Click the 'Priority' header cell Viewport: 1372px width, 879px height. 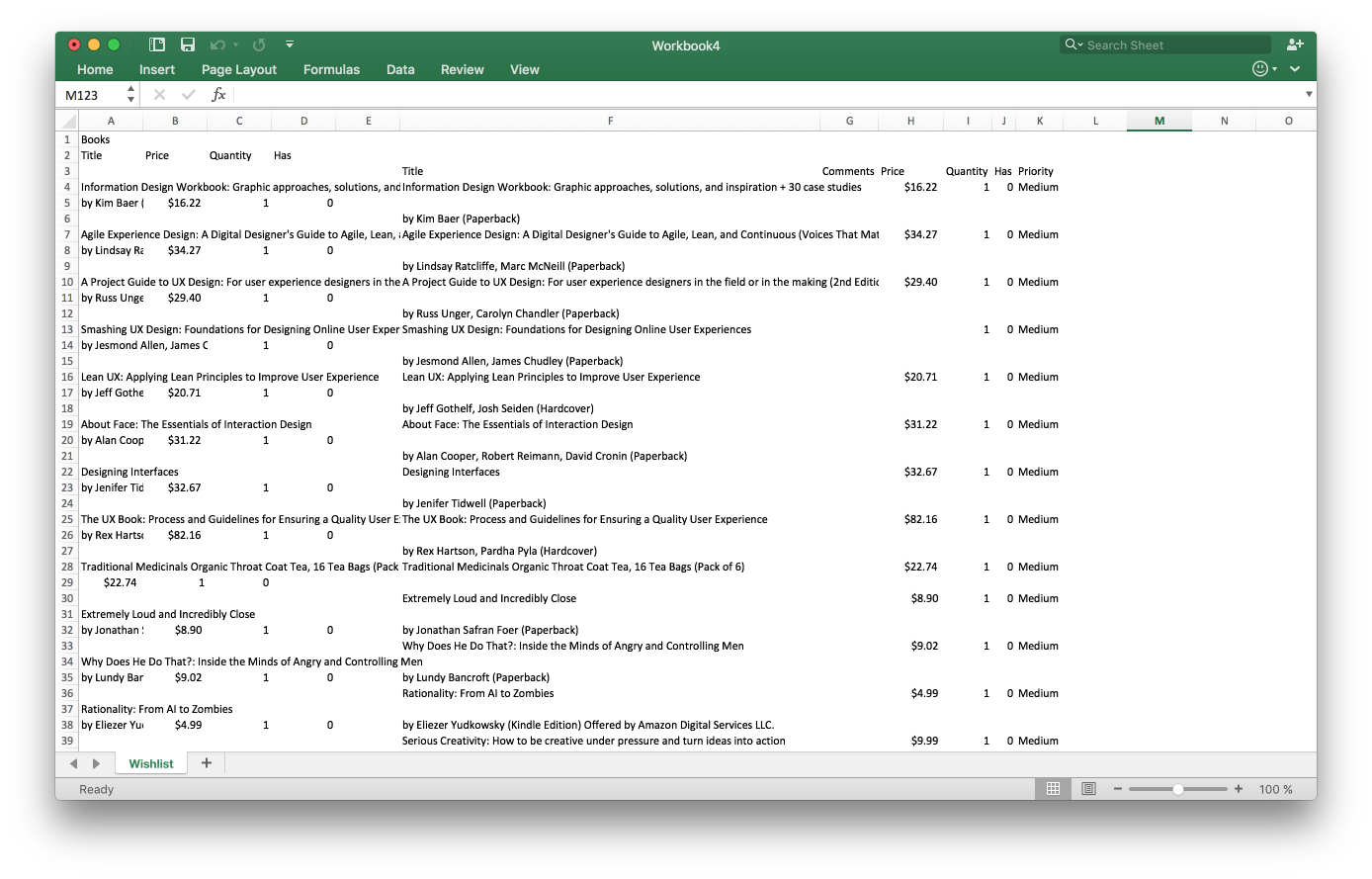pos(1039,171)
